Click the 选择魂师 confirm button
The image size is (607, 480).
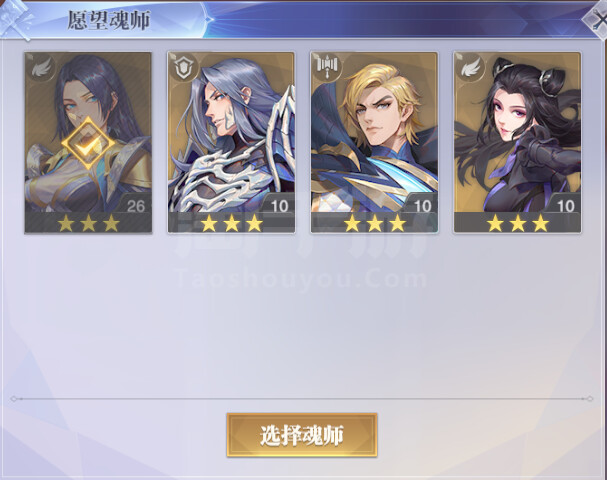[x=302, y=435]
